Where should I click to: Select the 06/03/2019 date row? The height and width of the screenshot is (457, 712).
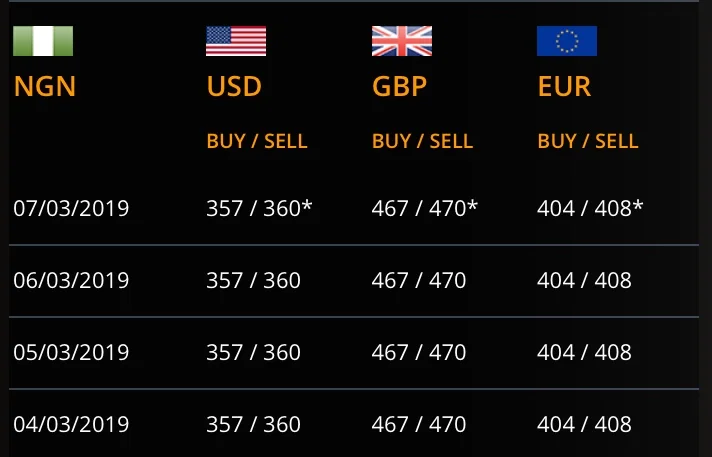click(x=354, y=281)
